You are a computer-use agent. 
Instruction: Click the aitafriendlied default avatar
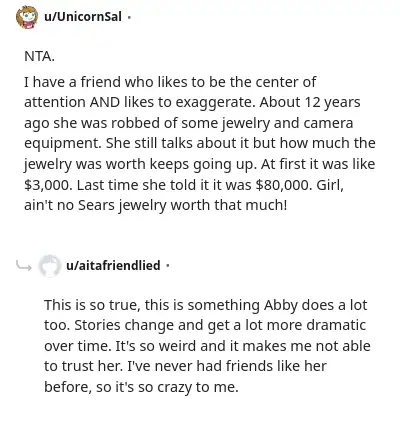pos(49,266)
